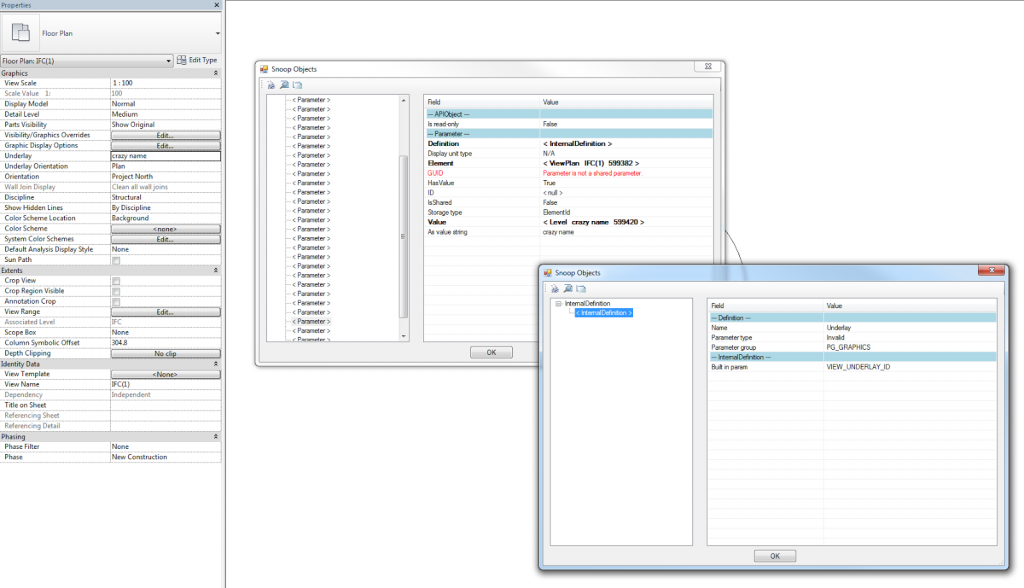The height and width of the screenshot is (588, 1024).
Task: Open Print Preview in the back Snoop Objects window
Action: click(x=284, y=85)
